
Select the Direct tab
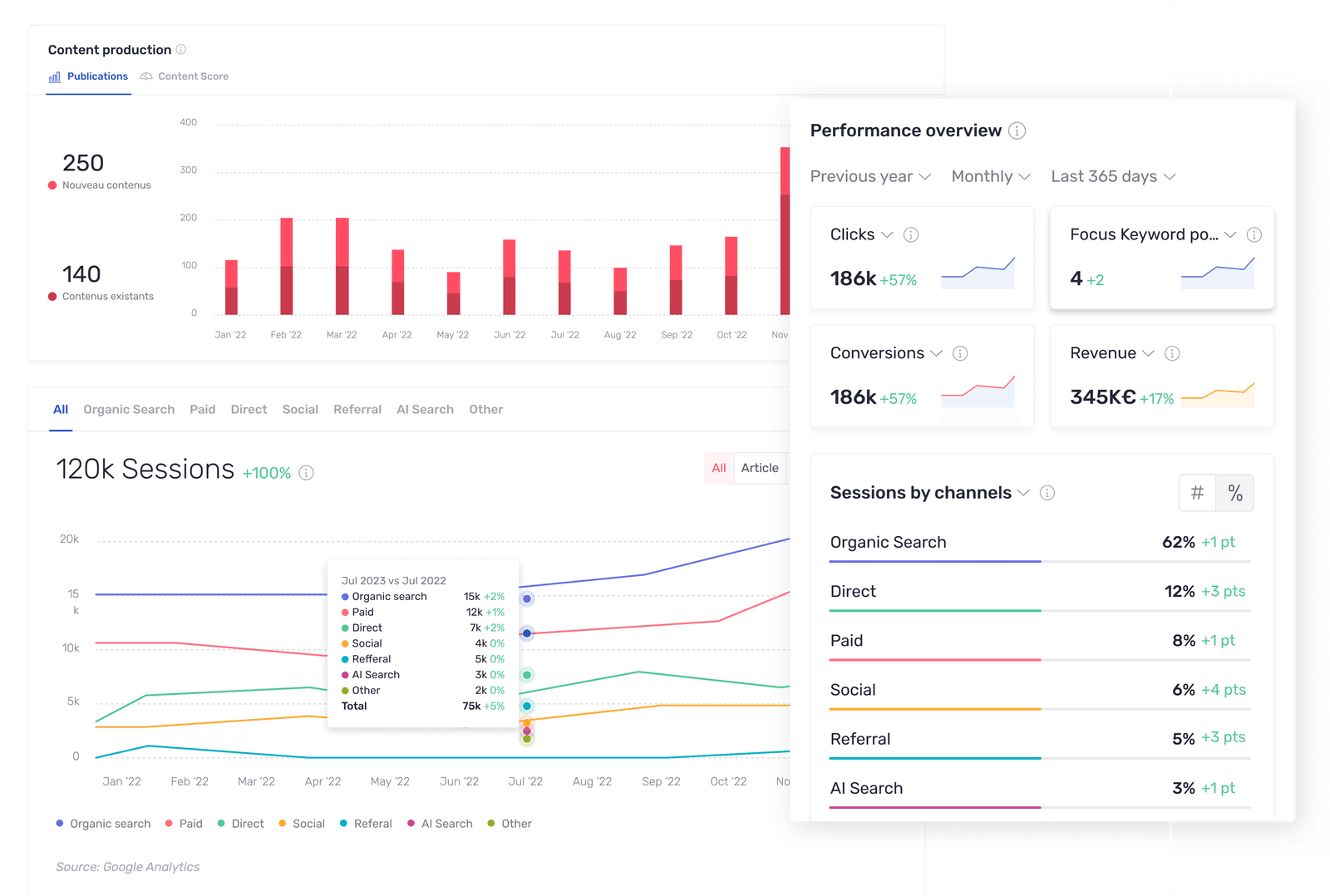click(249, 410)
